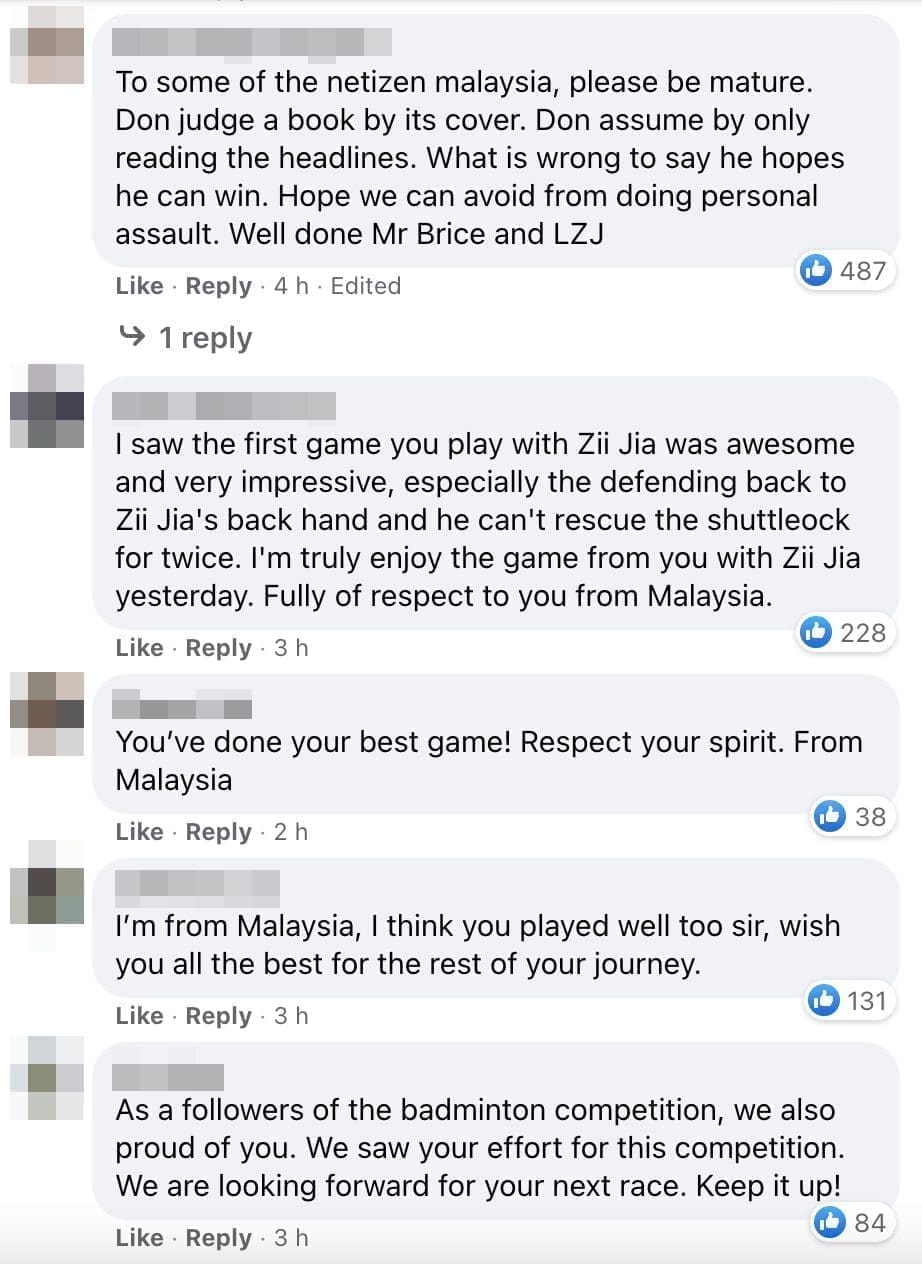
Task: View edit history via 'Edited' label
Action: 365,286
